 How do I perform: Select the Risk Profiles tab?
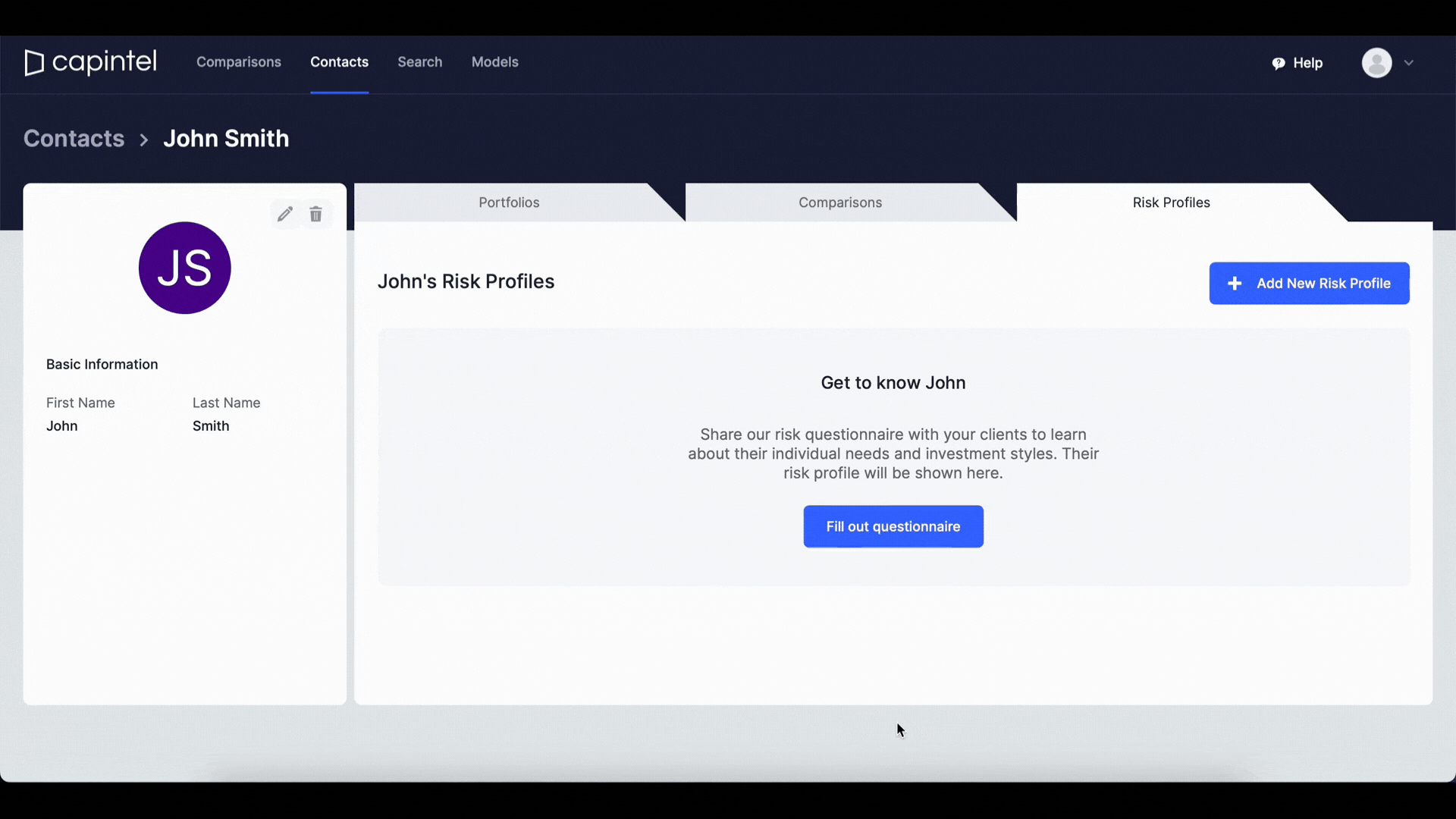coord(1171,202)
